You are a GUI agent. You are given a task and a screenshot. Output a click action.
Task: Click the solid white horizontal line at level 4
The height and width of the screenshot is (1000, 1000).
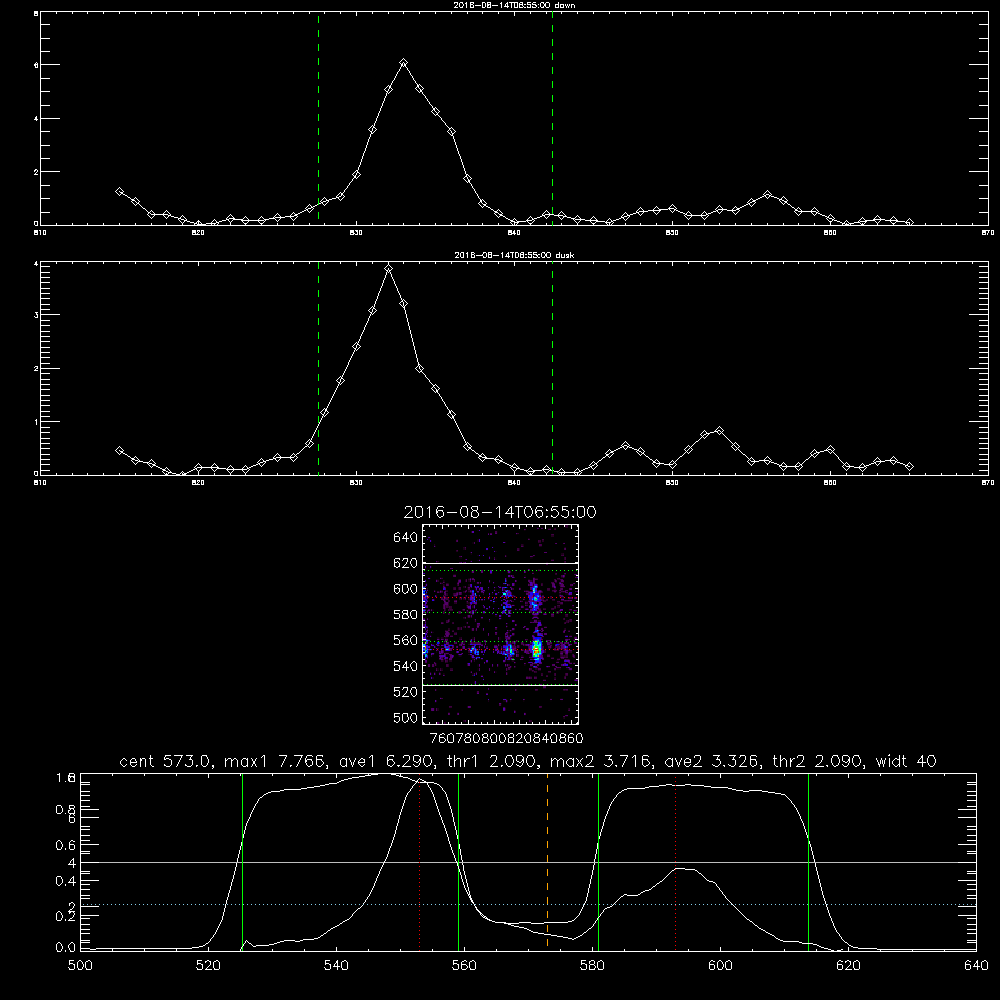[x=528, y=862]
